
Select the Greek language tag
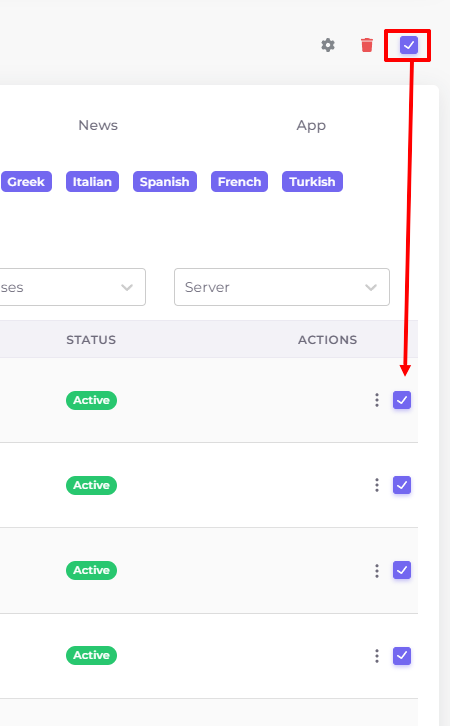[x=26, y=182]
